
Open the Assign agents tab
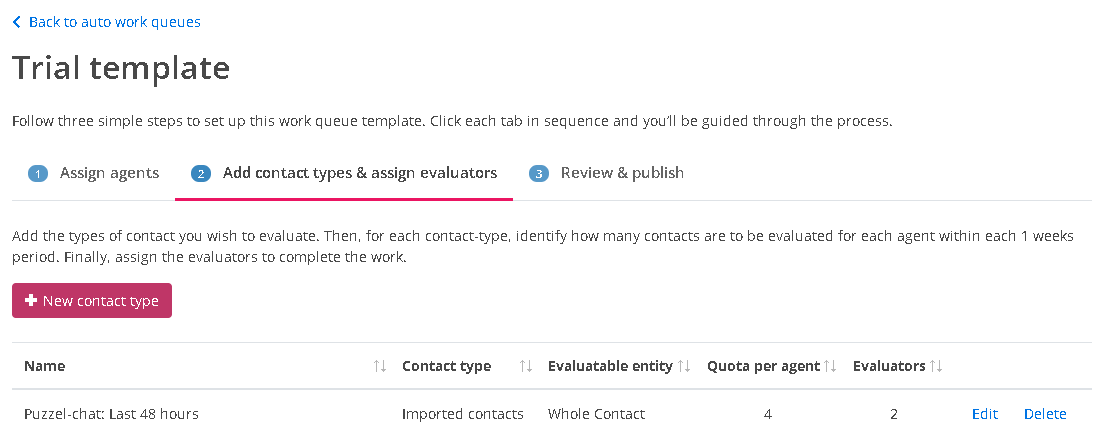[109, 173]
